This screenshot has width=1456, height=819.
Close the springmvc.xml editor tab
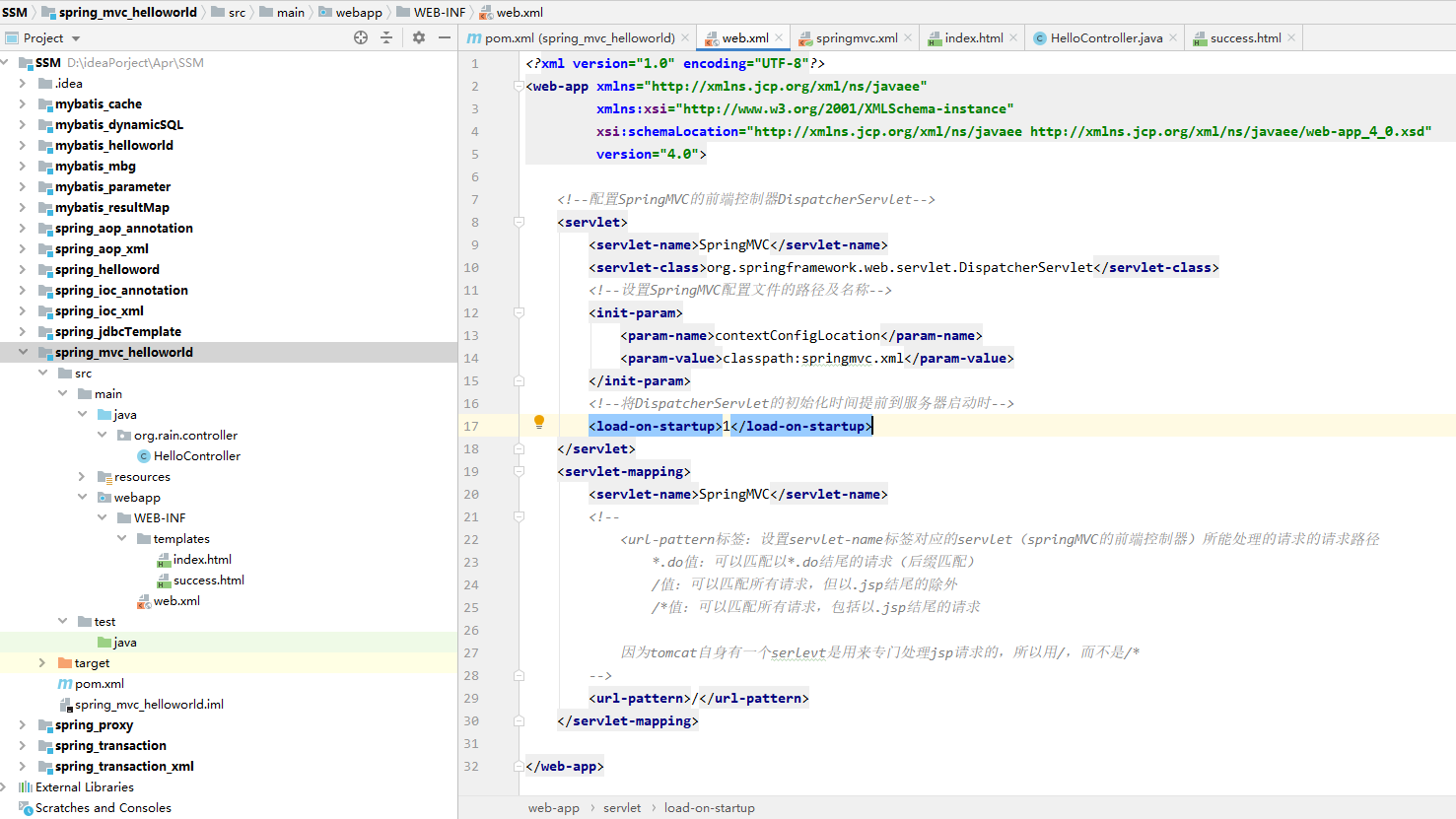pos(908,38)
